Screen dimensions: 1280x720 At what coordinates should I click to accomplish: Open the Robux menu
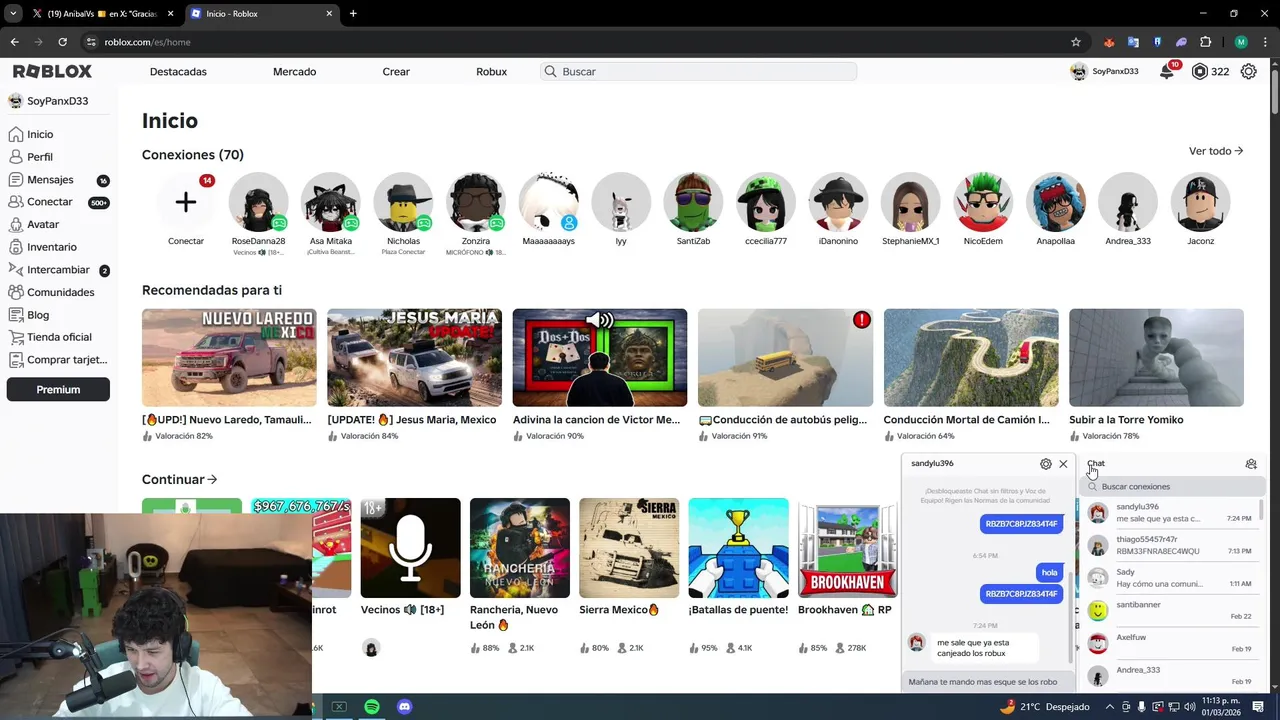pyautogui.click(x=491, y=72)
